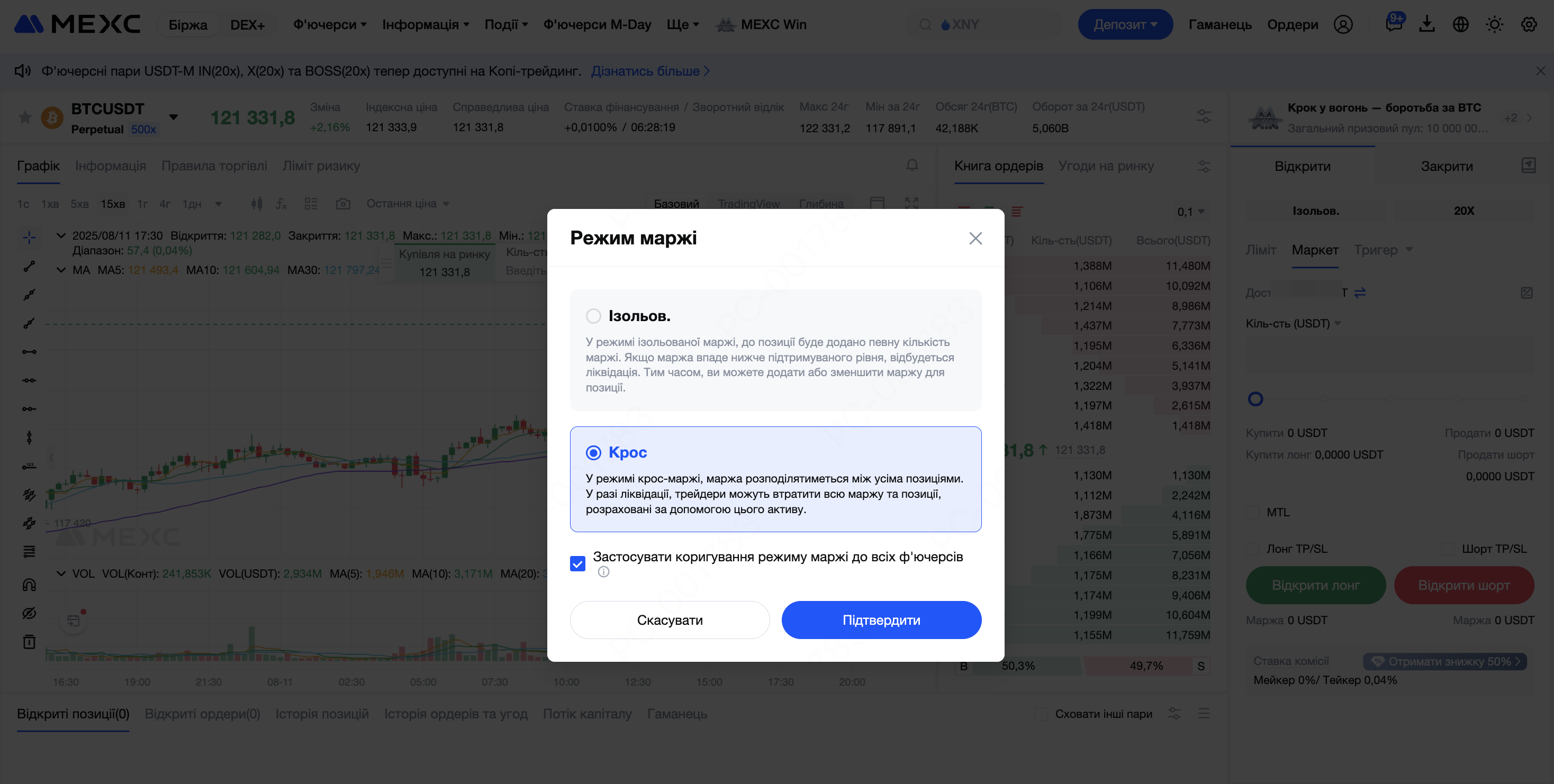This screenshot has height=784, width=1554.
Task: Click the Скасувати button
Action: 670,620
